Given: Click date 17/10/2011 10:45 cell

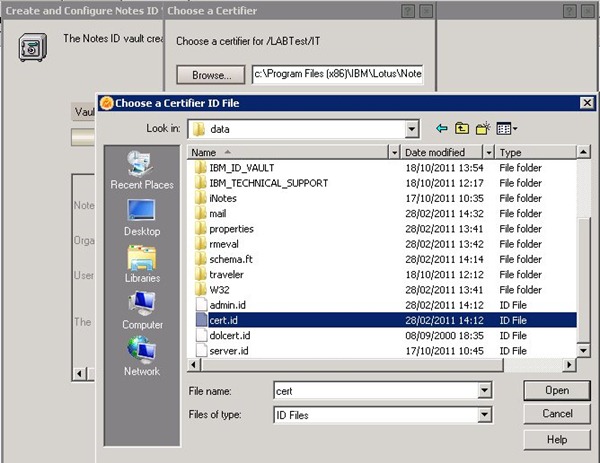Looking at the screenshot, I should [x=444, y=351].
